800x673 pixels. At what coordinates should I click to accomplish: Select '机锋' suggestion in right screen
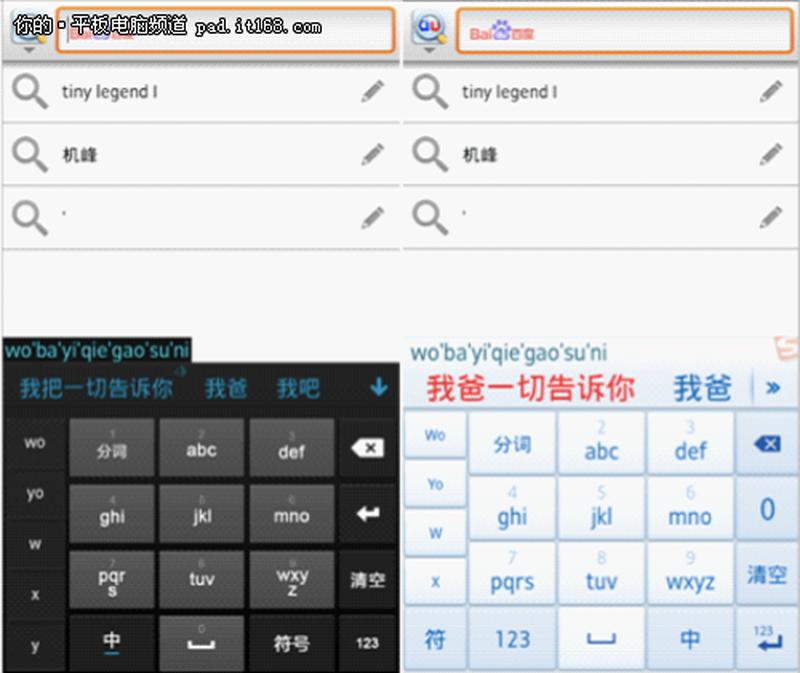click(x=480, y=155)
